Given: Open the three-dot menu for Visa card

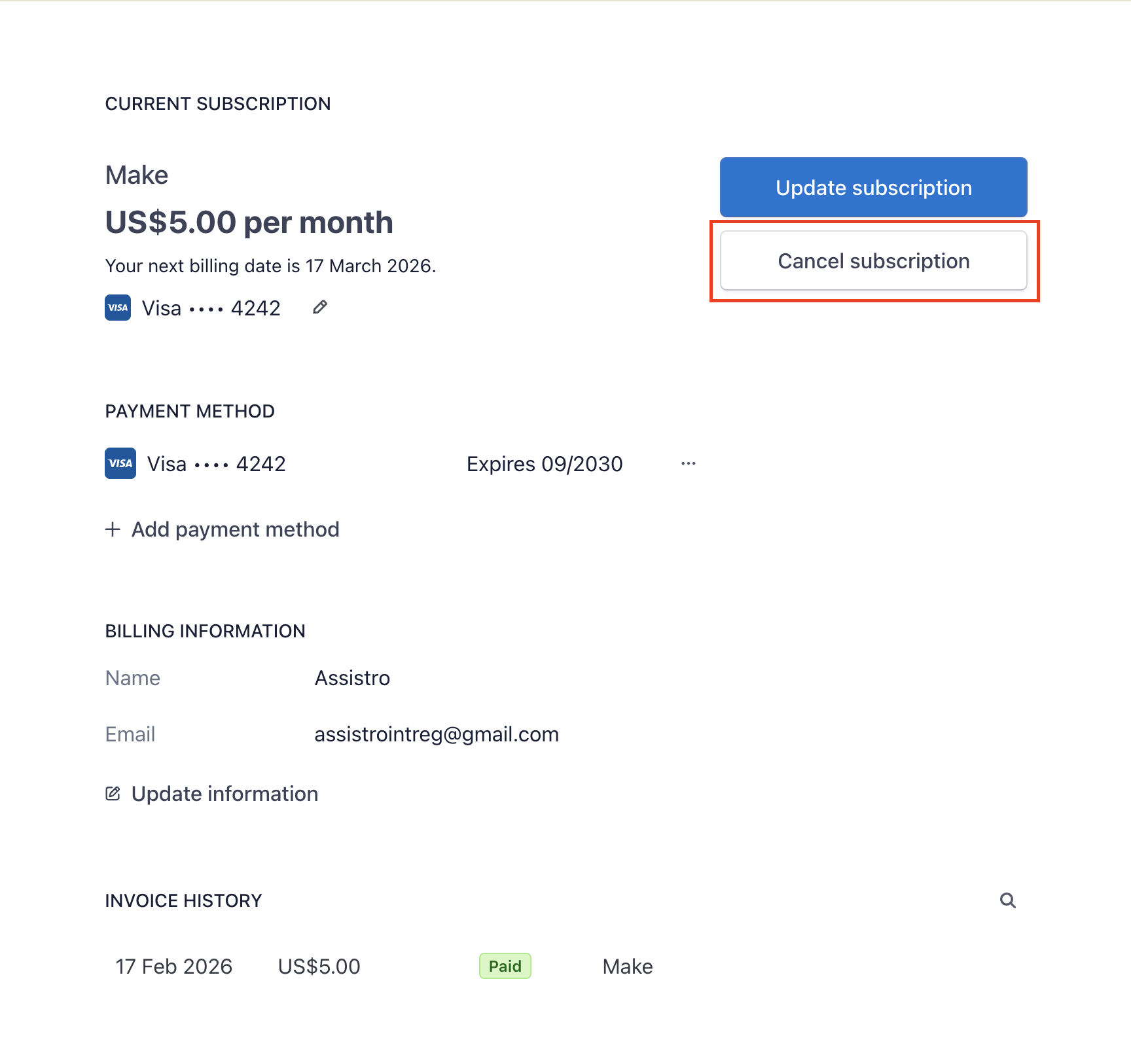Looking at the screenshot, I should click(688, 463).
